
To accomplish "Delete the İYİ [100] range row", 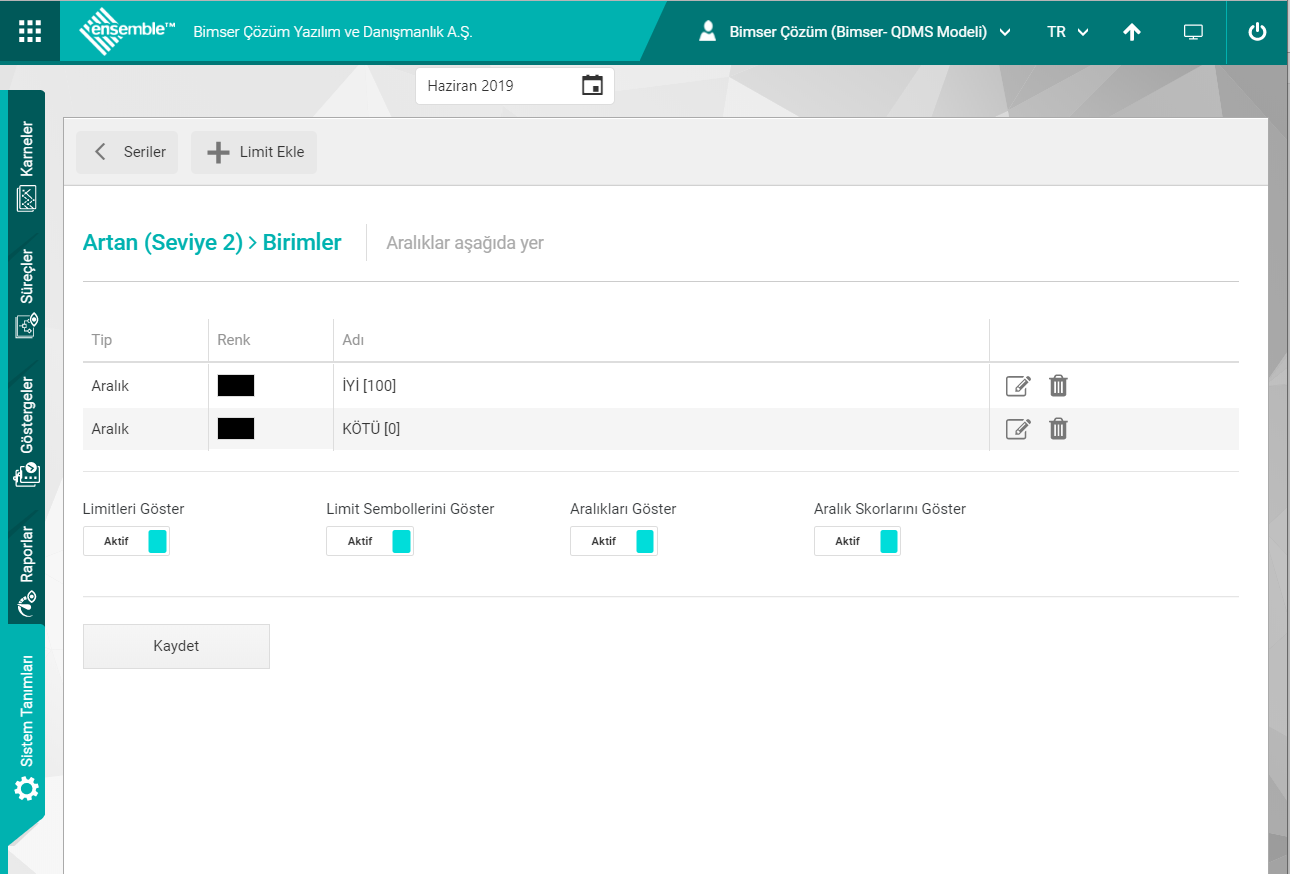I will (x=1058, y=386).
